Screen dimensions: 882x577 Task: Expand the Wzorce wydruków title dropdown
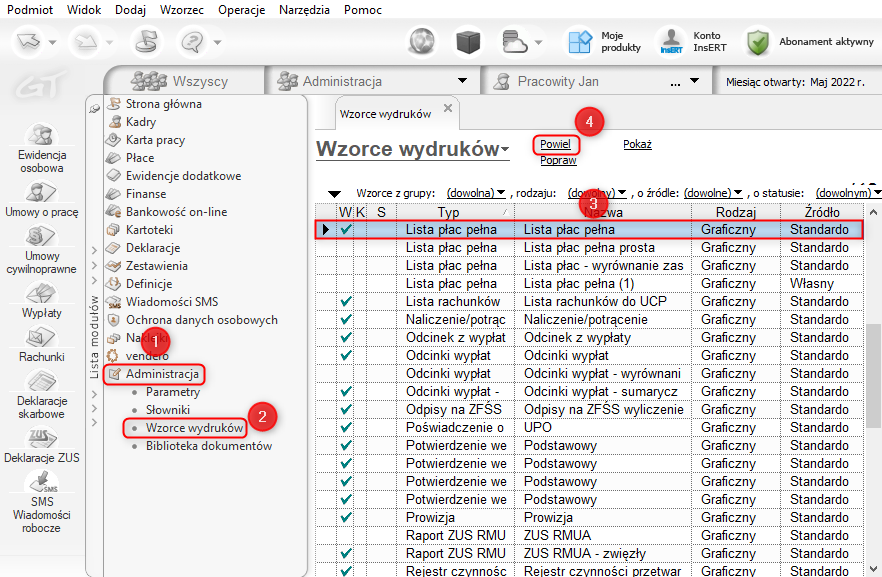coord(505,150)
